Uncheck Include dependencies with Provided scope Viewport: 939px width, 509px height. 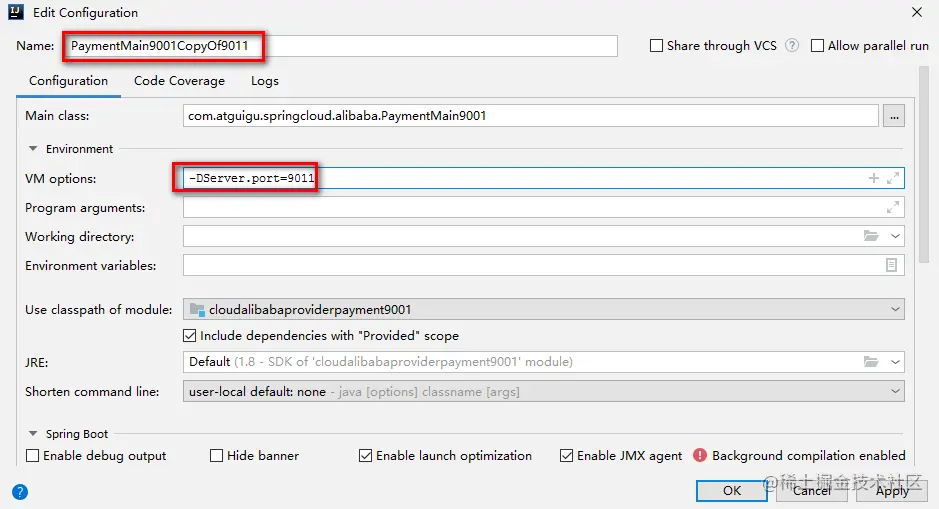tap(190, 336)
